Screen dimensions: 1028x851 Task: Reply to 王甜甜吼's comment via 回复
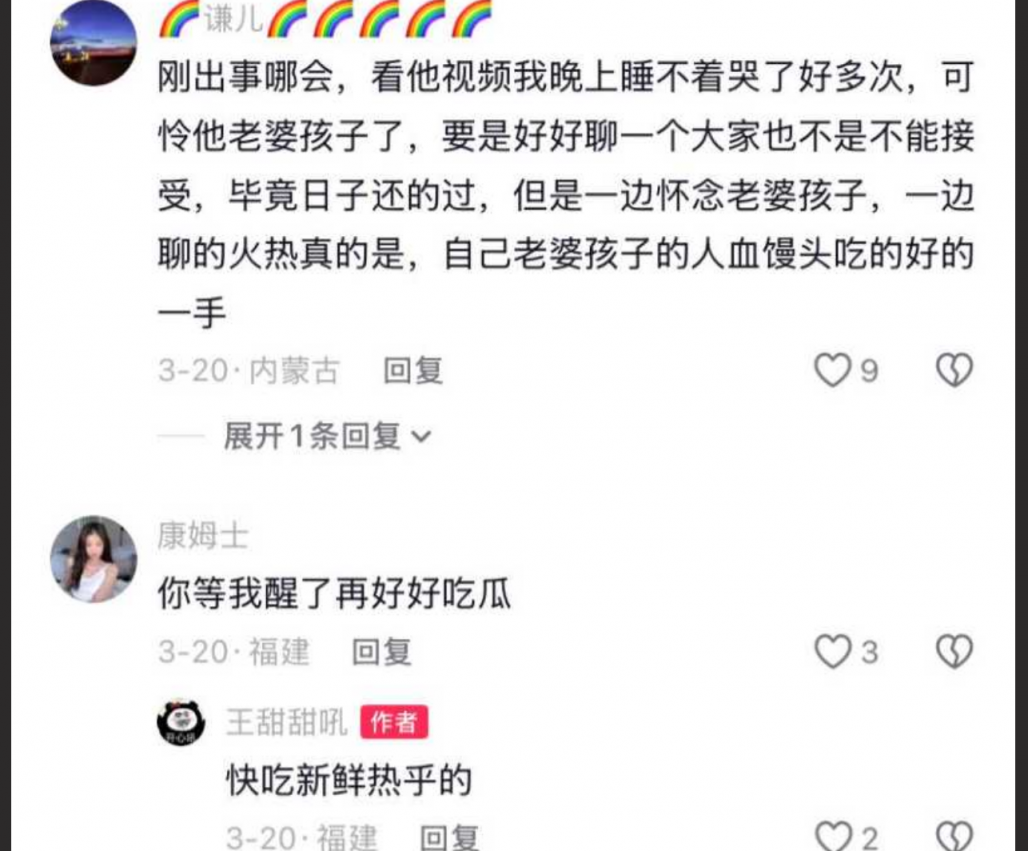pos(450,837)
